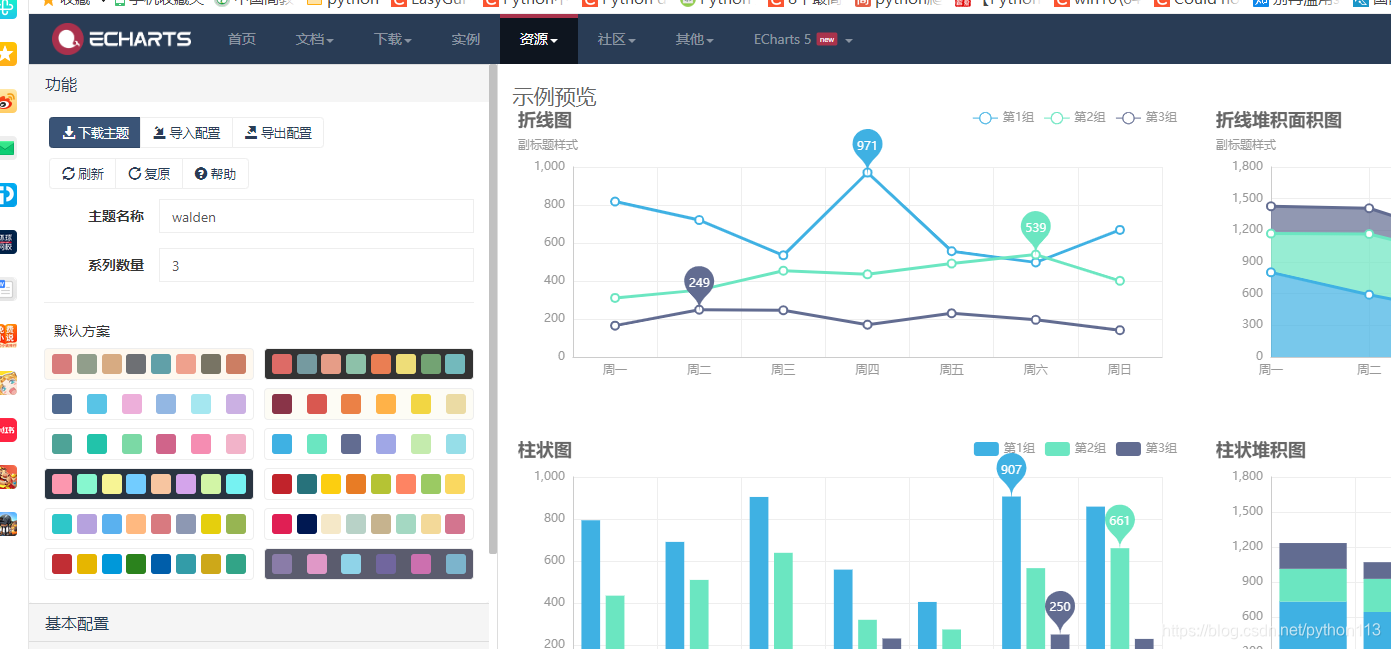Click the 柱状堆积图 chart title
Viewport: 1391px width, 649px height.
(1261, 450)
